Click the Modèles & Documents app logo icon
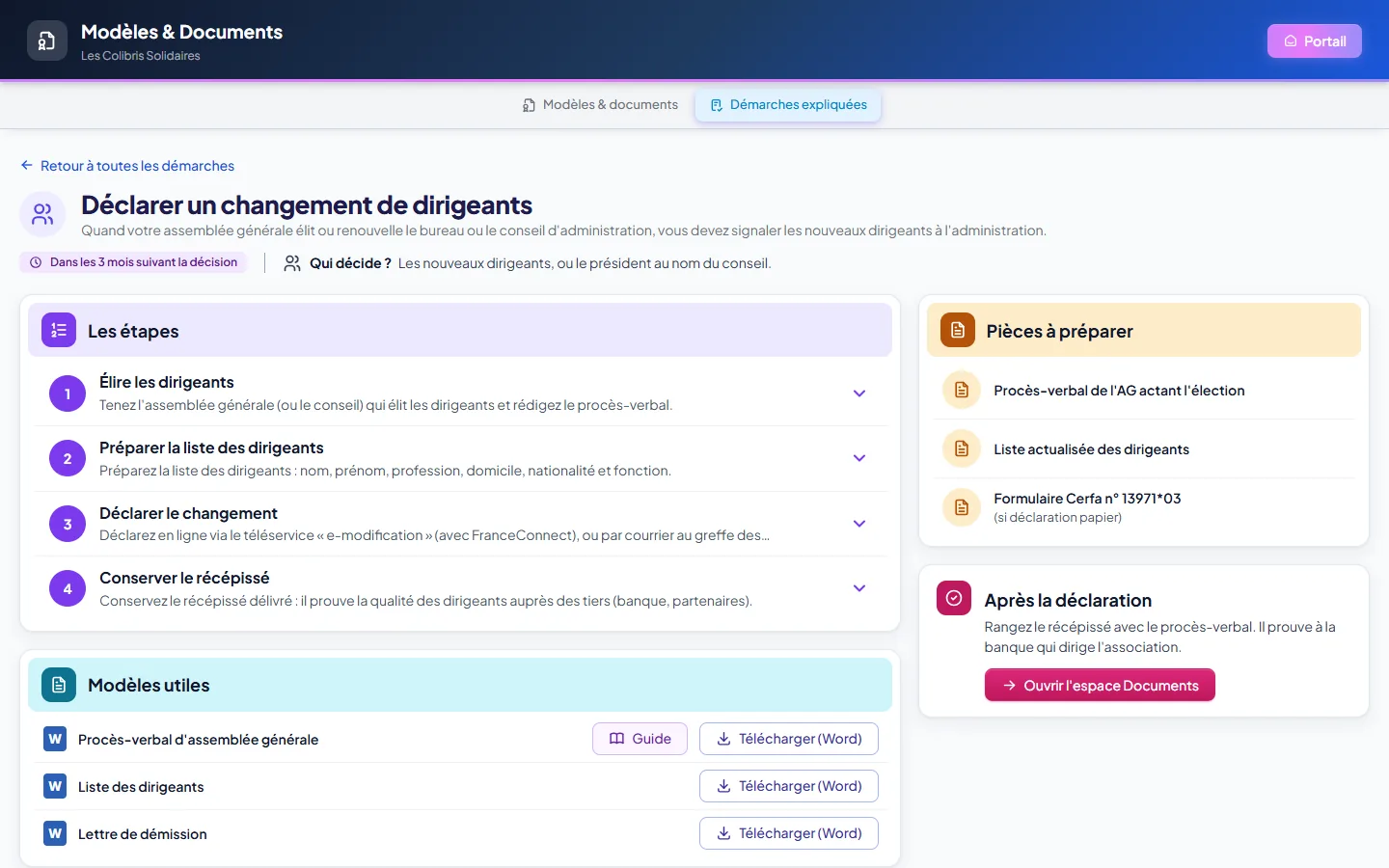Image resolution: width=1389 pixels, height=868 pixels. pyautogui.click(x=47, y=41)
